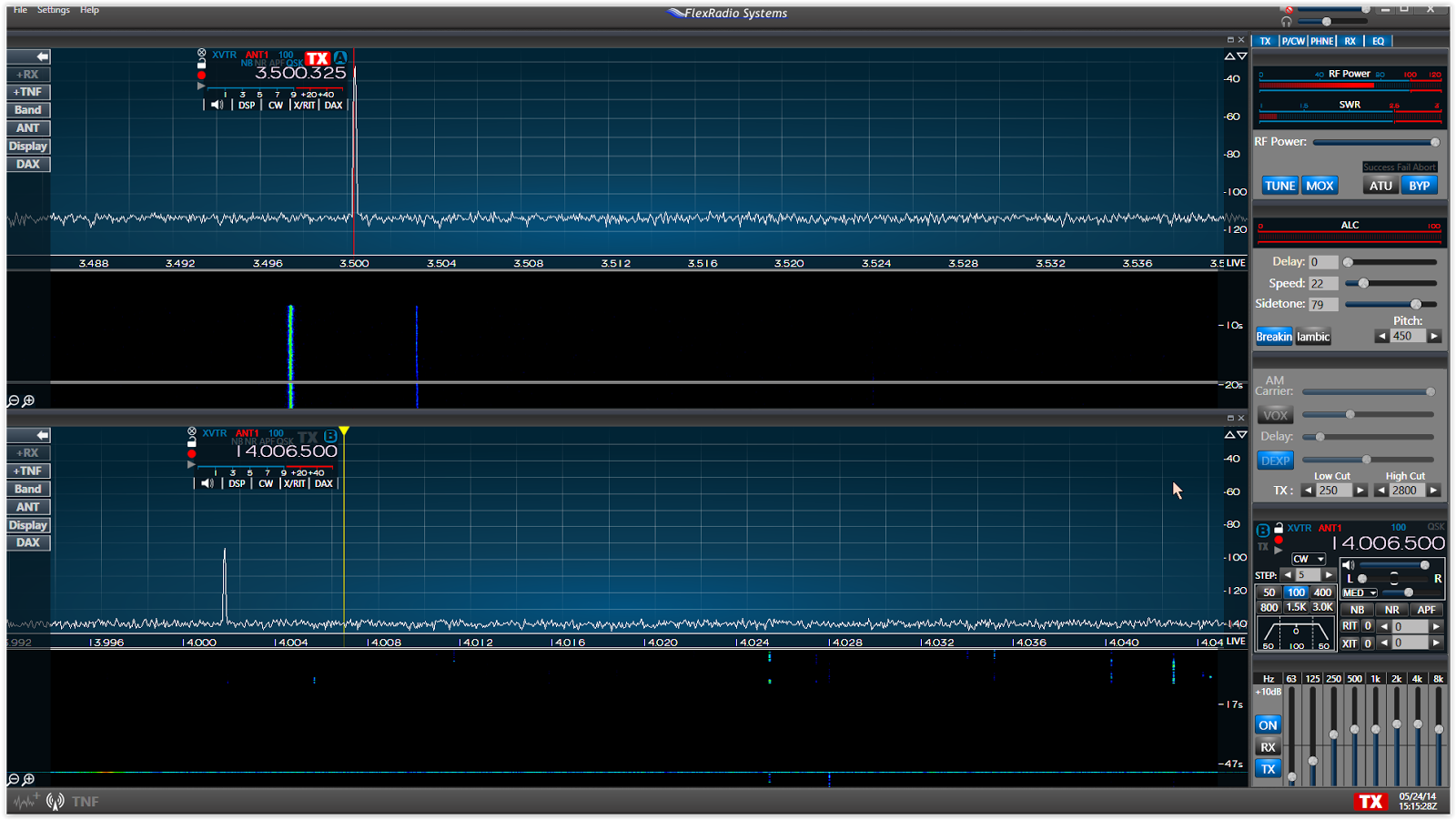This screenshot has width=1456, height=820.
Task: Open the CW mode dropdown in slice panel
Action: coord(1309,559)
